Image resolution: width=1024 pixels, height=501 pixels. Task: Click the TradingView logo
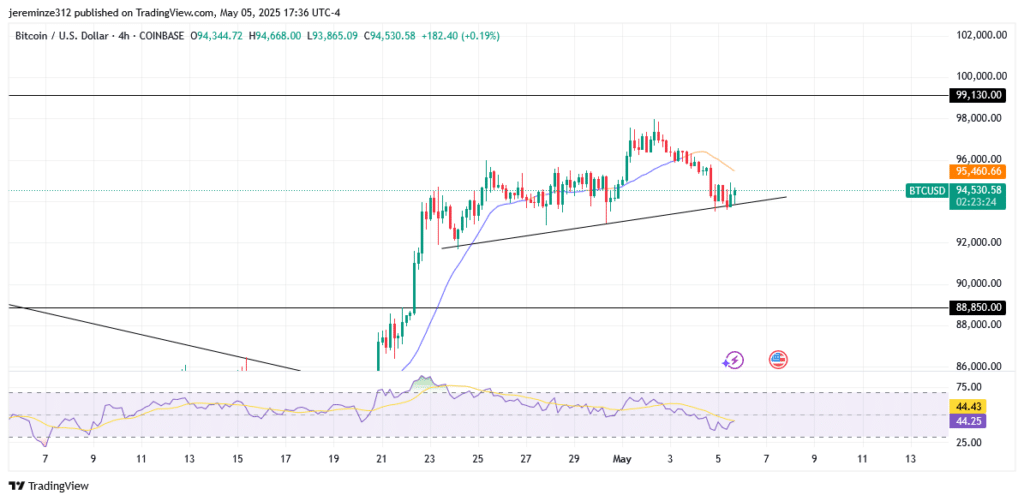click(x=48, y=486)
